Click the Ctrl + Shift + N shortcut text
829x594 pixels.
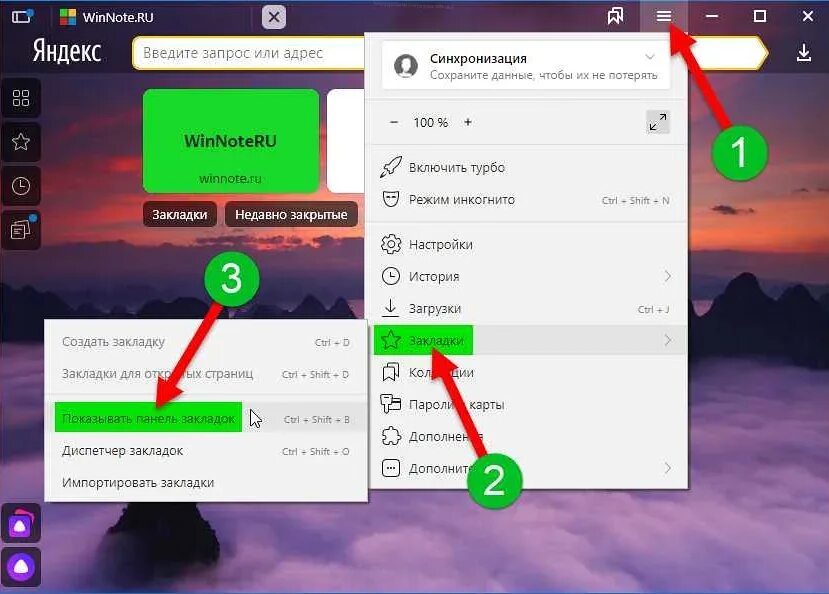[x=635, y=201]
